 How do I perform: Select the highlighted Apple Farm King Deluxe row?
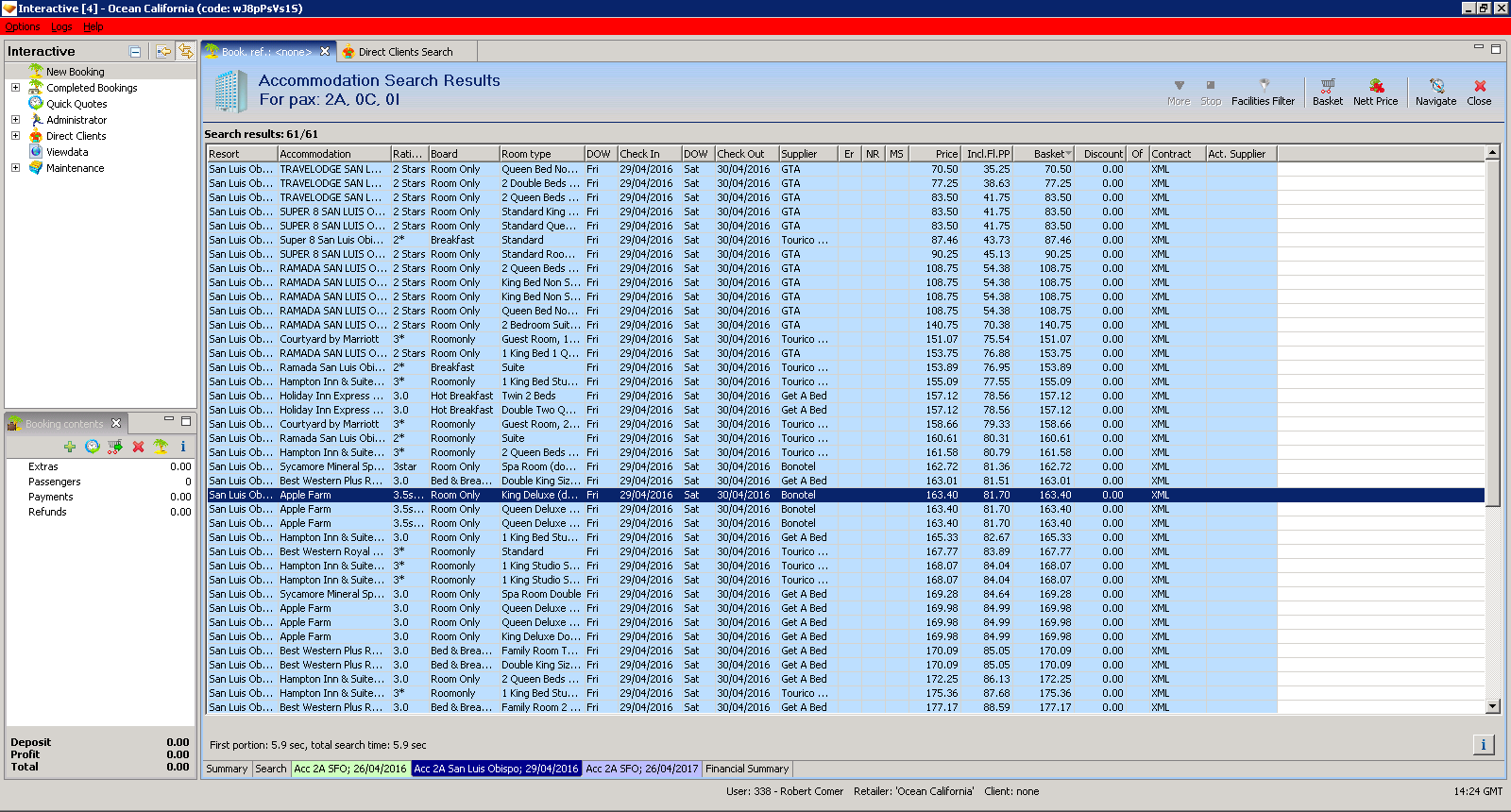[x=845, y=495]
